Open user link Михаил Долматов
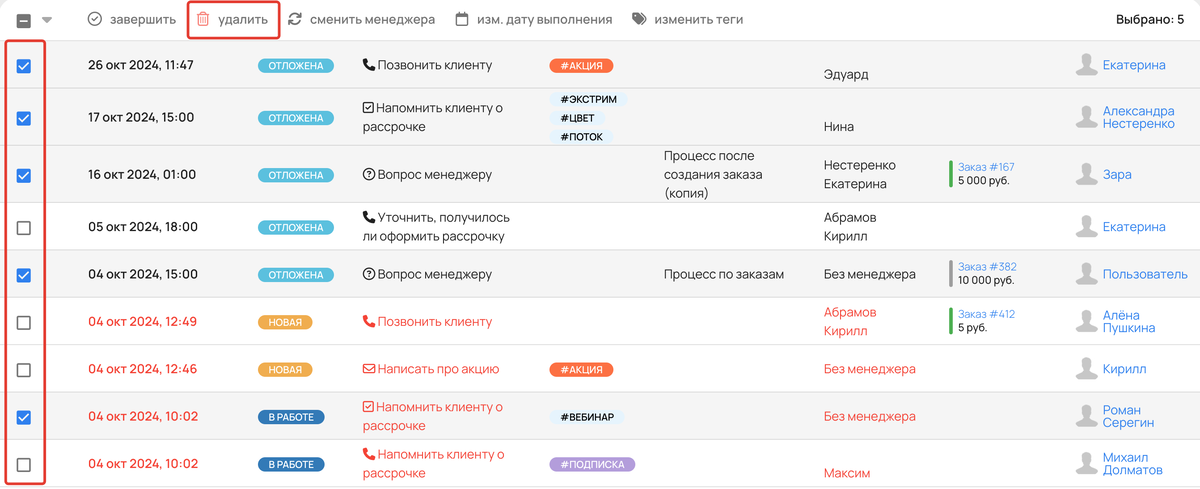The width and height of the screenshot is (1200, 489). [x=1133, y=463]
